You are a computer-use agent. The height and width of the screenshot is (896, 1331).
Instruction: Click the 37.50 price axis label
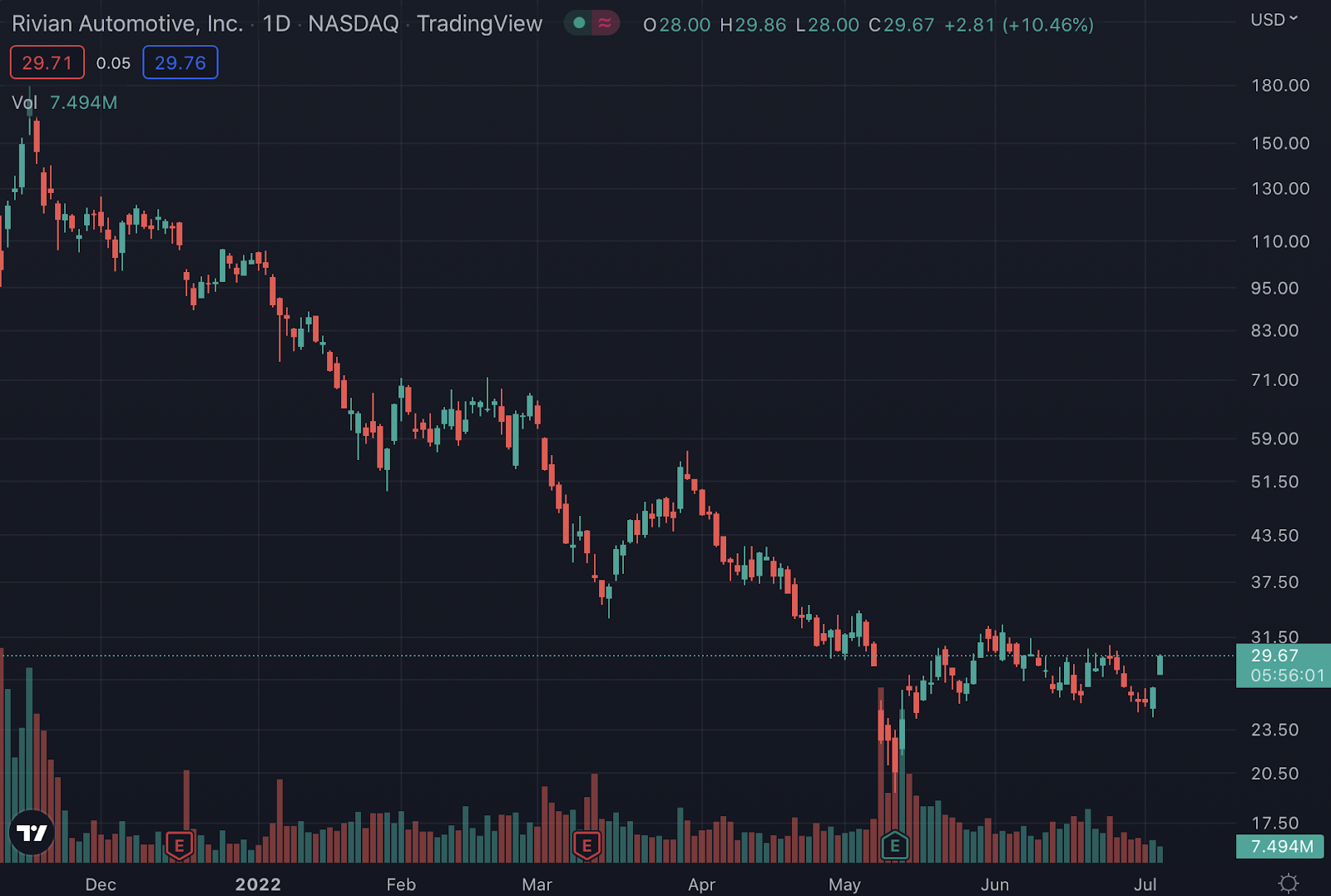coord(1274,582)
